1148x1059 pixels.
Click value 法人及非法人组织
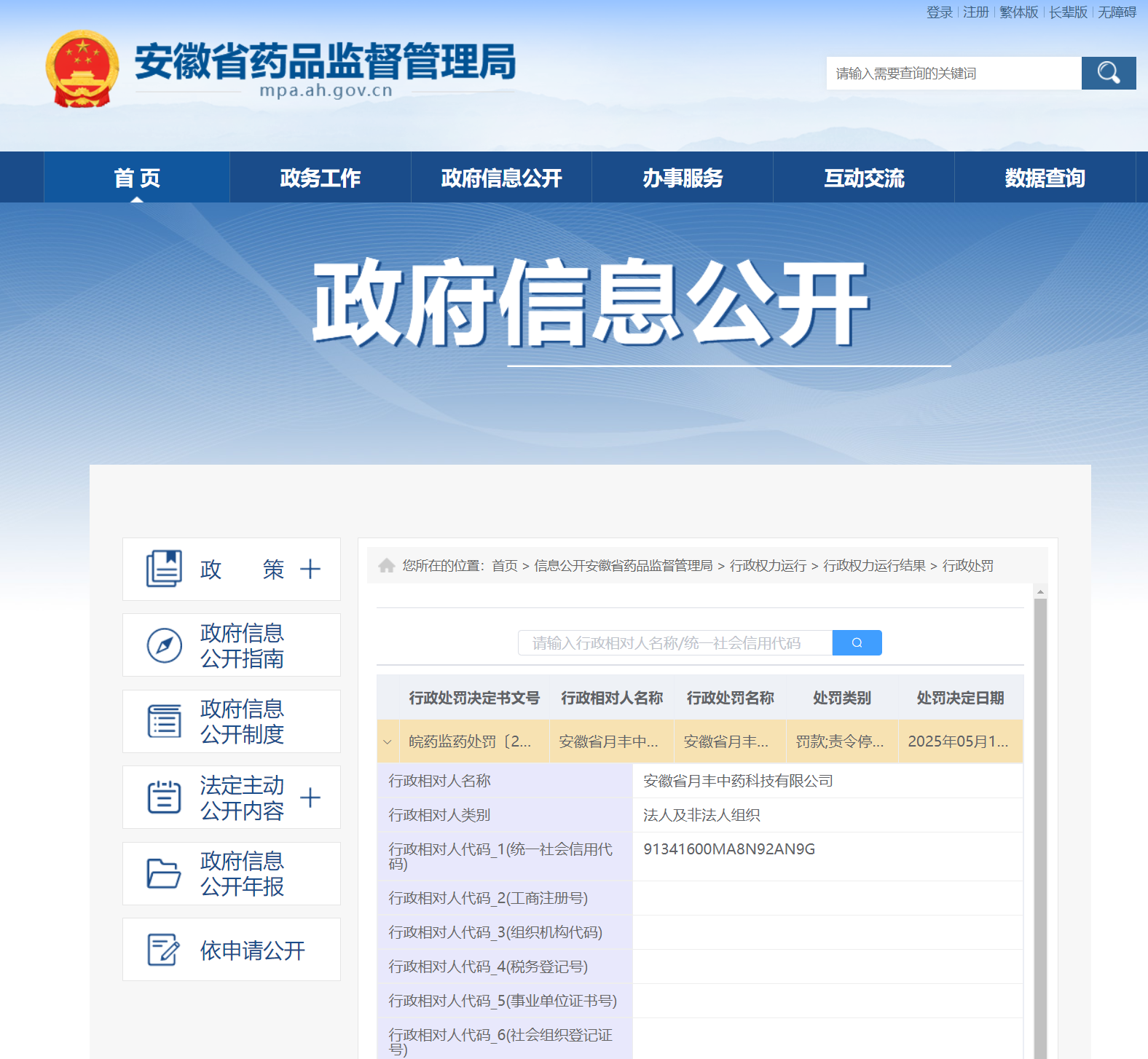[701, 815]
